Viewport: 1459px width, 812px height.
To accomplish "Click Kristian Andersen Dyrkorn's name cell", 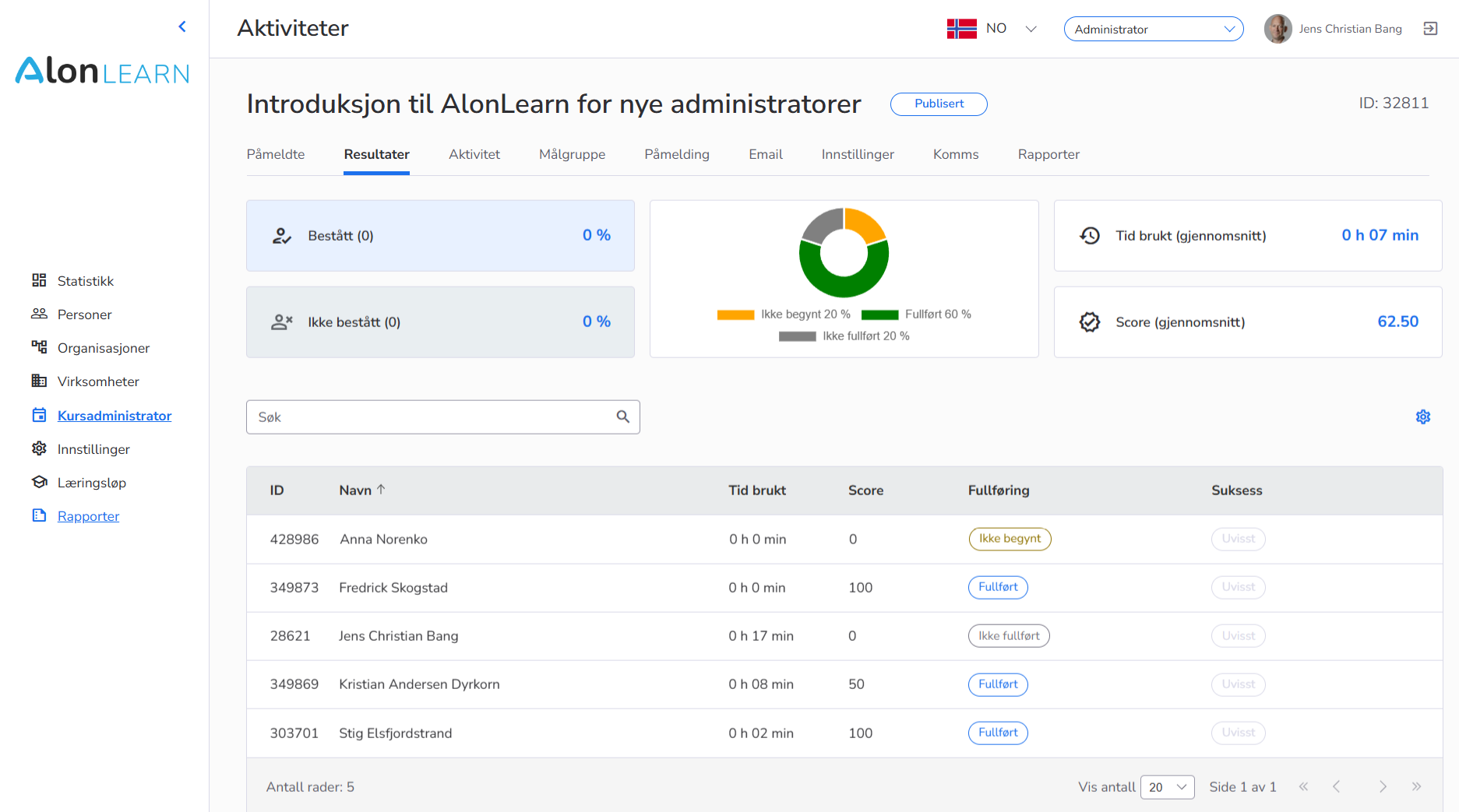I will click(x=419, y=684).
